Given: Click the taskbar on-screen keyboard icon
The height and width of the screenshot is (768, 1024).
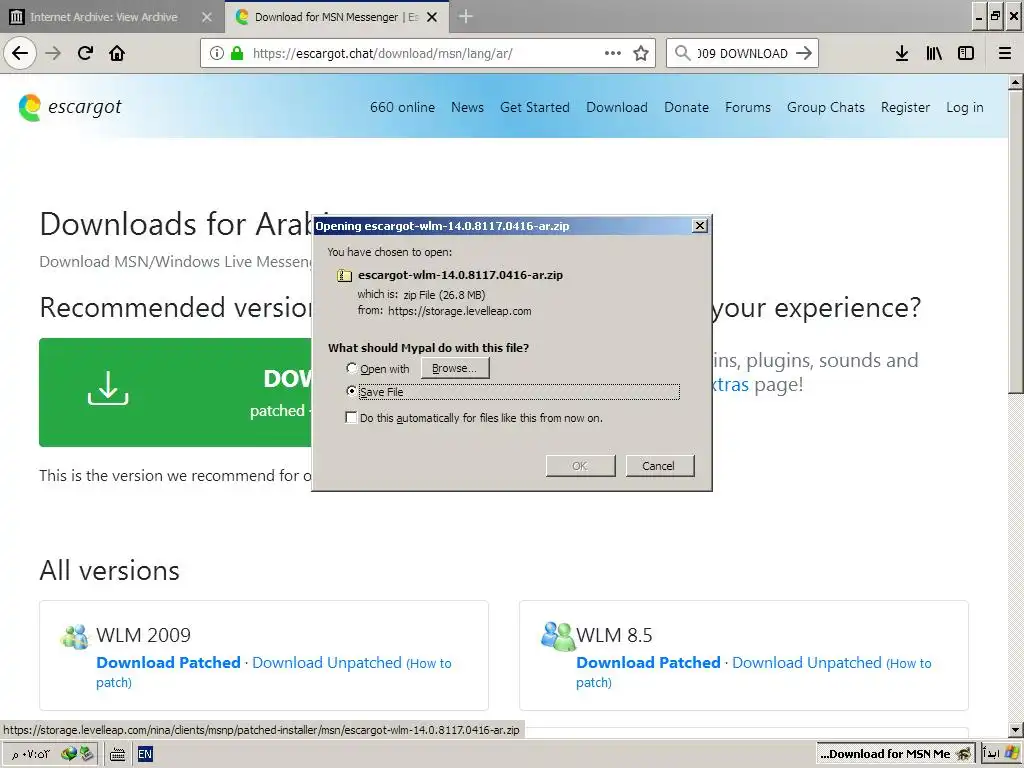Looking at the screenshot, I should [117, 754].
